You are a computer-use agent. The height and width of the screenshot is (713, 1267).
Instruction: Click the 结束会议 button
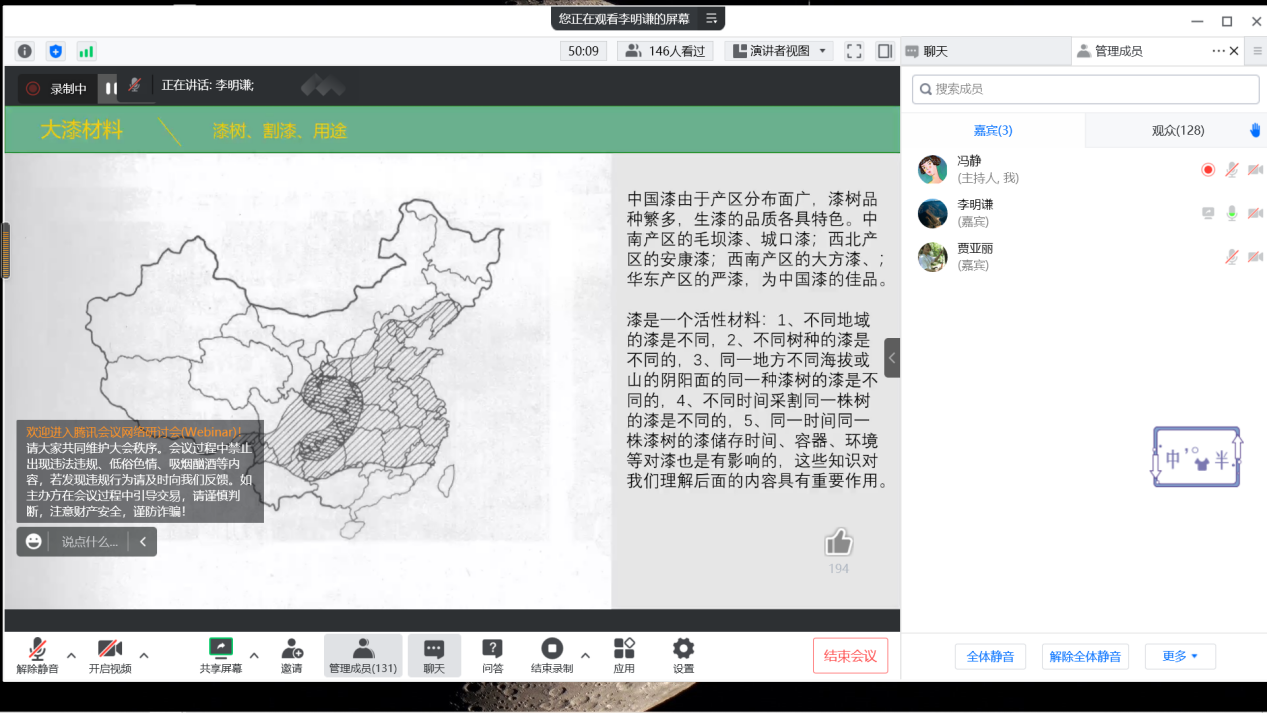pos(850,656)
